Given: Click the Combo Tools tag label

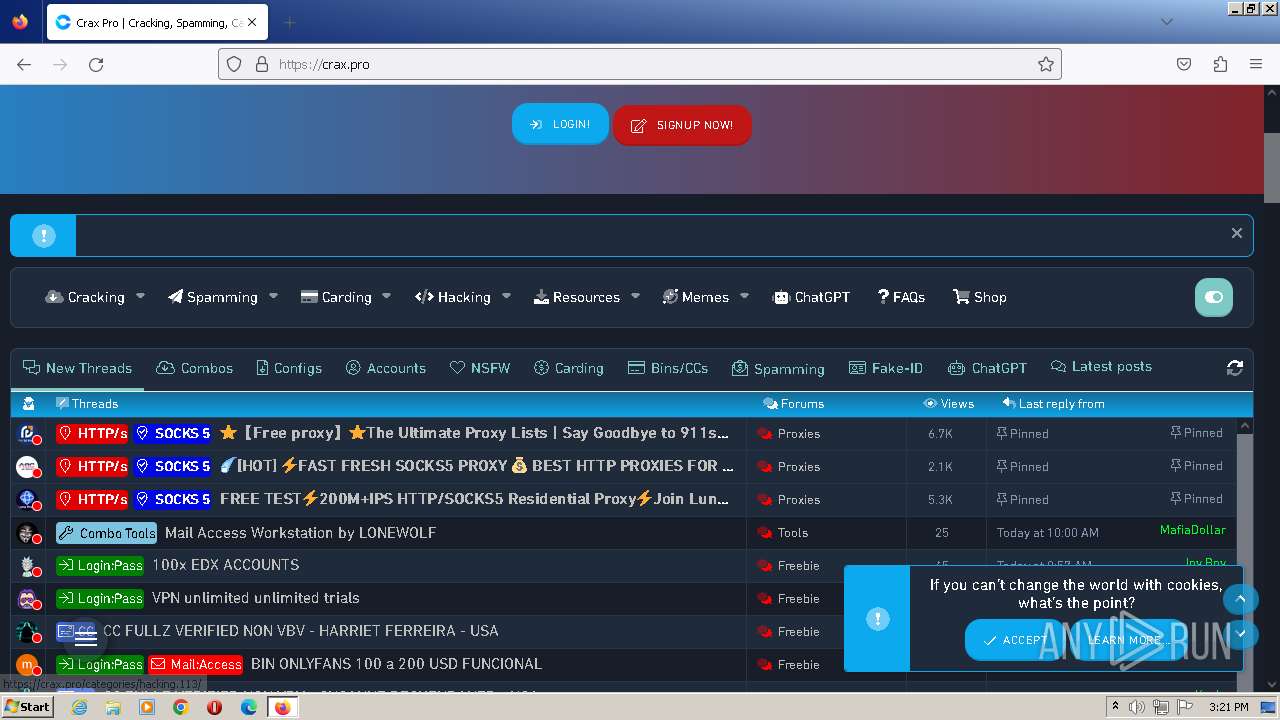Looking at the screenshot, I should [107, 533].
